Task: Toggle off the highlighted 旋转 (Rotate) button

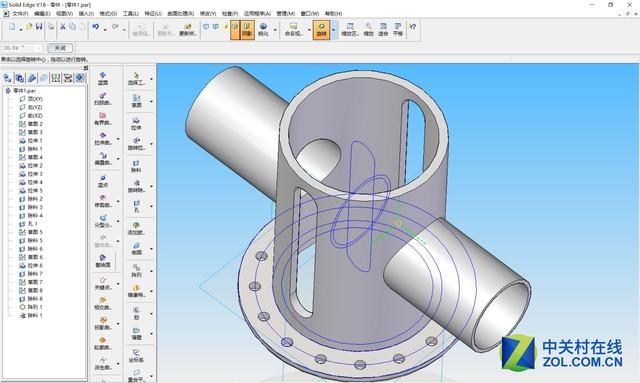Action: tap(322, 30)
